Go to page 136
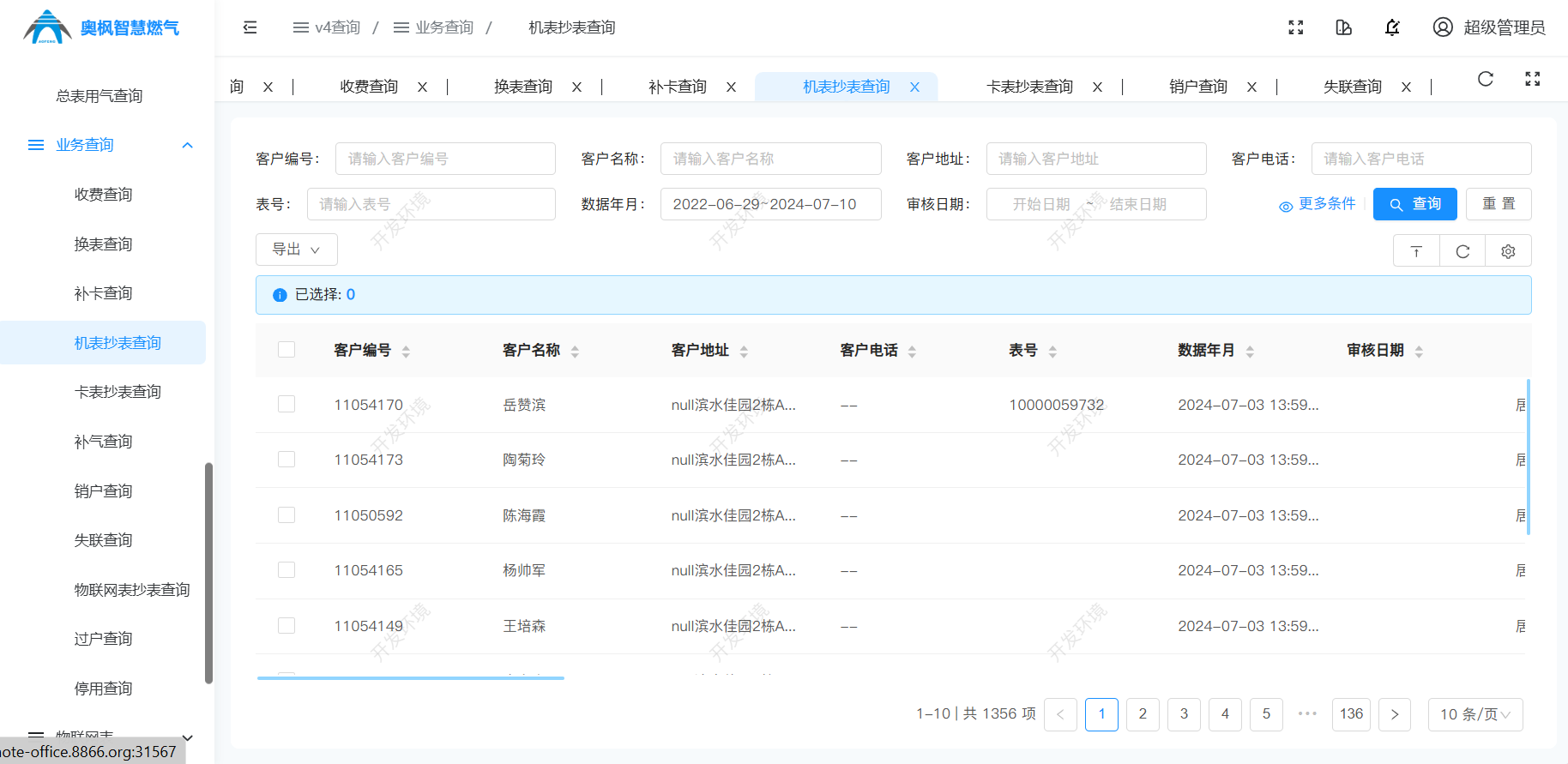 click(x=1352, y=714)
